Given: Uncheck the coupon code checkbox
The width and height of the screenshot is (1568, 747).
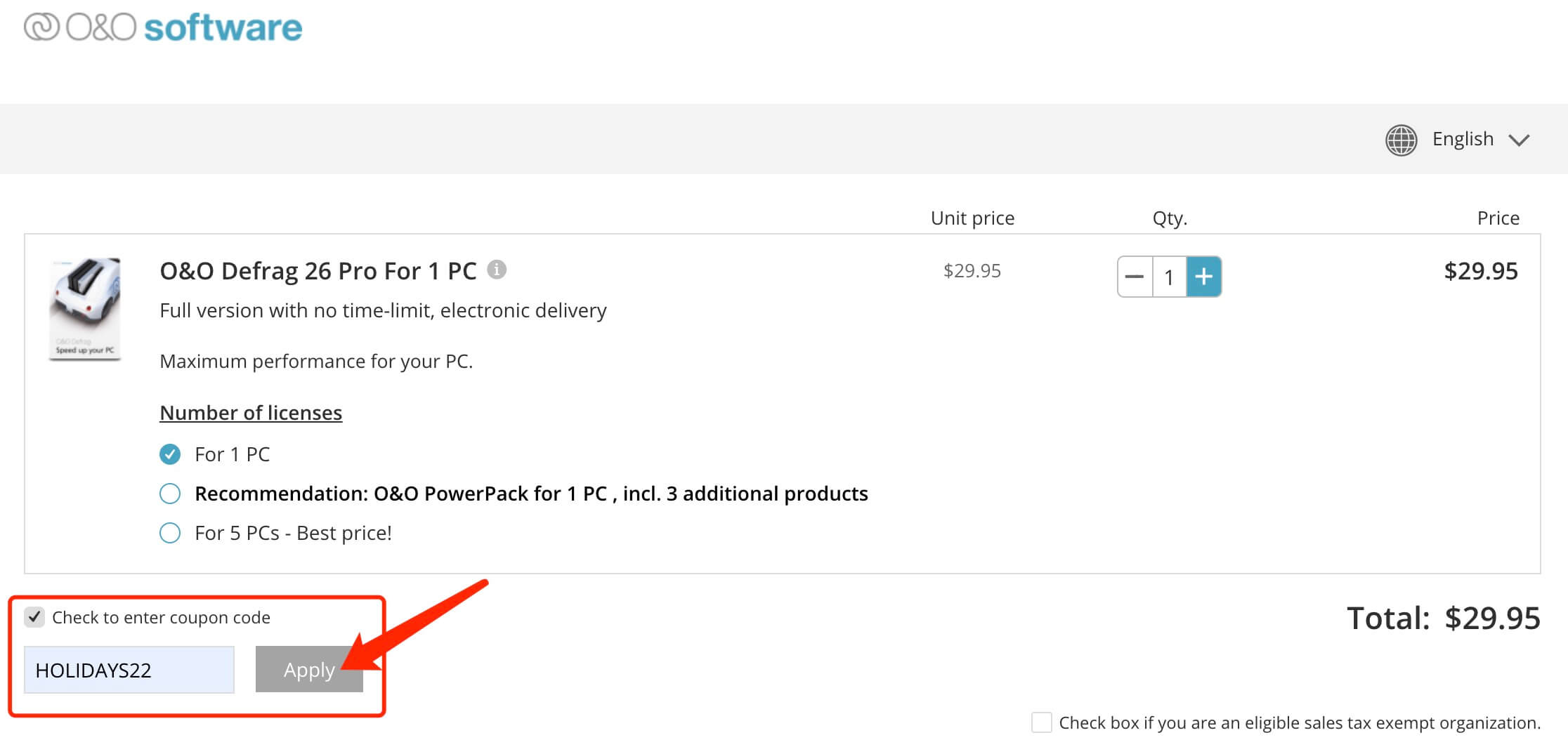Looking at the screenshot, I should point(34,617).
